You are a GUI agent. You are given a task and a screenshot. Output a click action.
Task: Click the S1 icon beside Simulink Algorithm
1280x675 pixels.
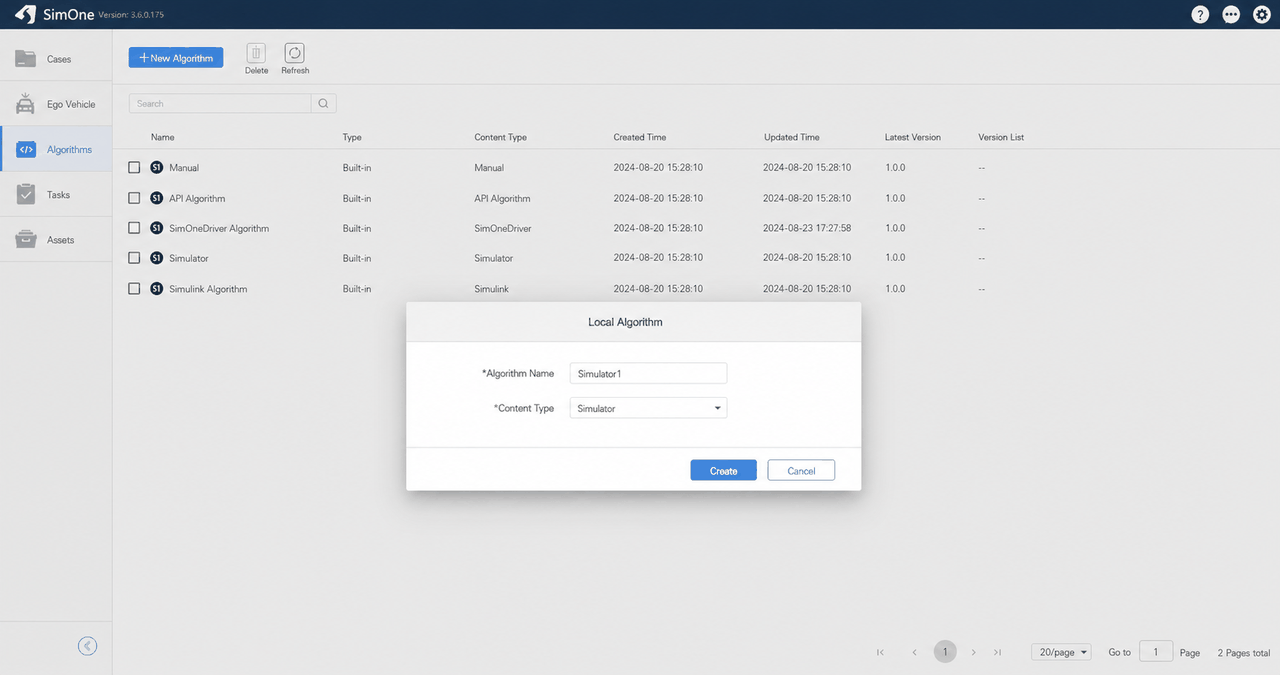click(156, 288)
